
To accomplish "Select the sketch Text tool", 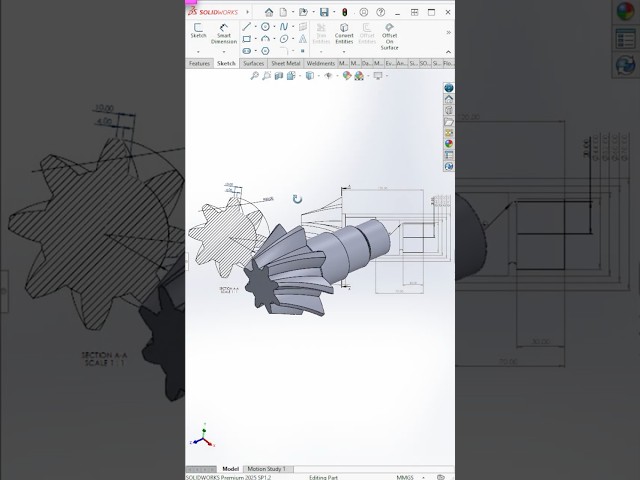I will click(303, 39).
